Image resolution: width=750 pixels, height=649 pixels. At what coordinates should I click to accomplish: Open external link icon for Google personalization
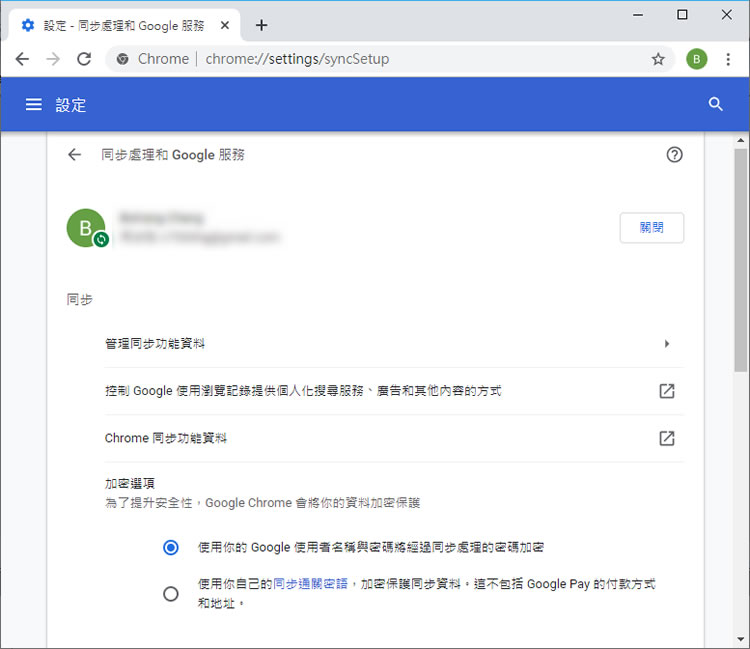click(667, 391)
